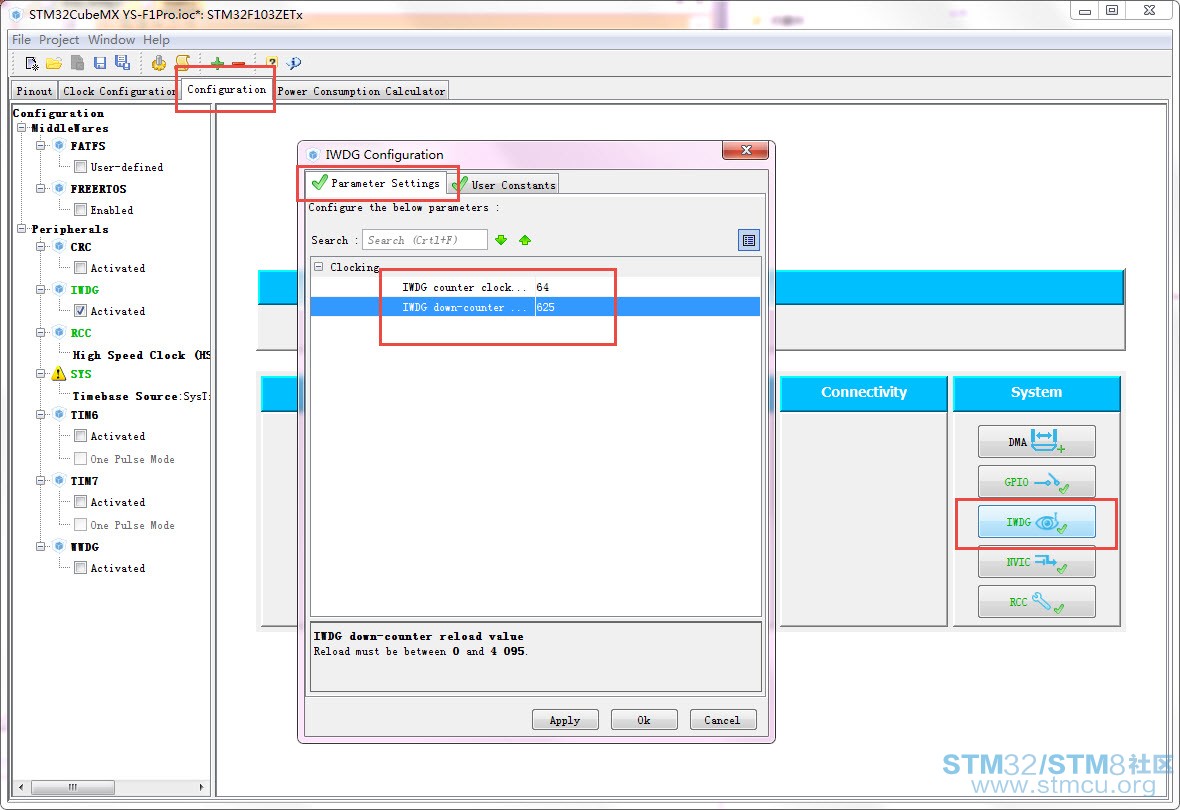
Task: Click the WWDG cube icon in tree
Action: click(x=59, y=547)
